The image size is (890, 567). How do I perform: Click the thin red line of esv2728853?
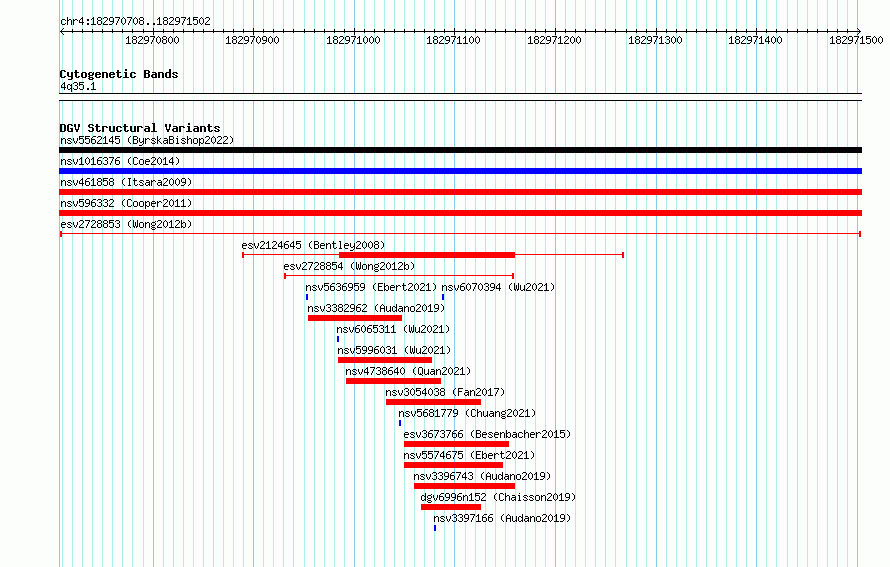460,234
